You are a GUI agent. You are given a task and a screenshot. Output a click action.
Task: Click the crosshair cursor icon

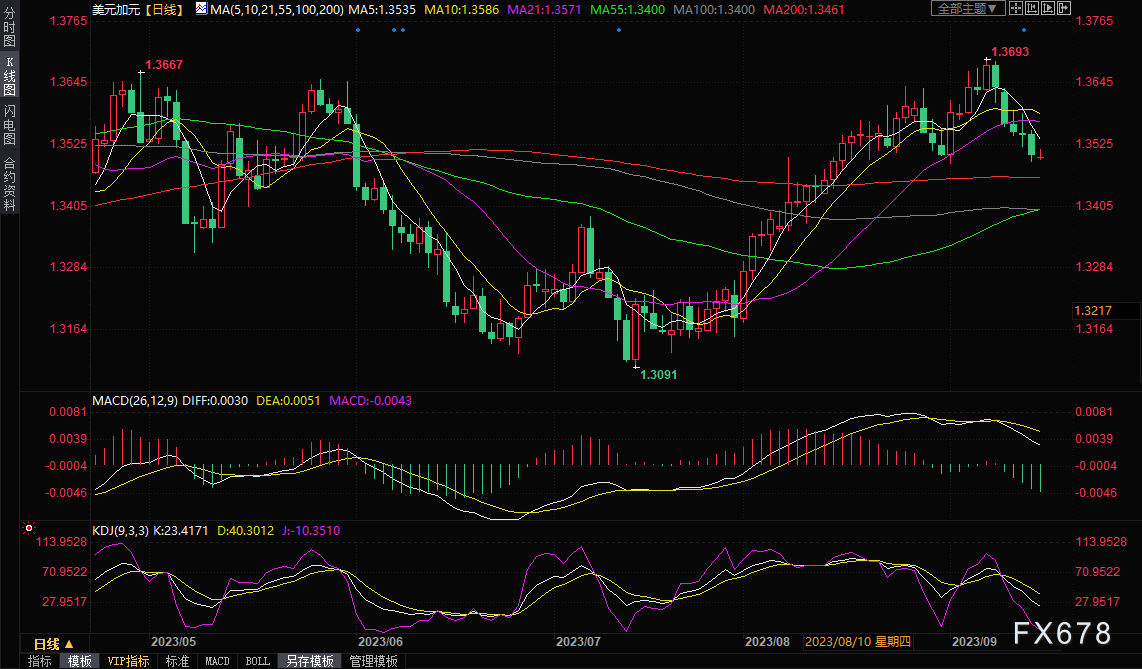tap(1017, 8)
